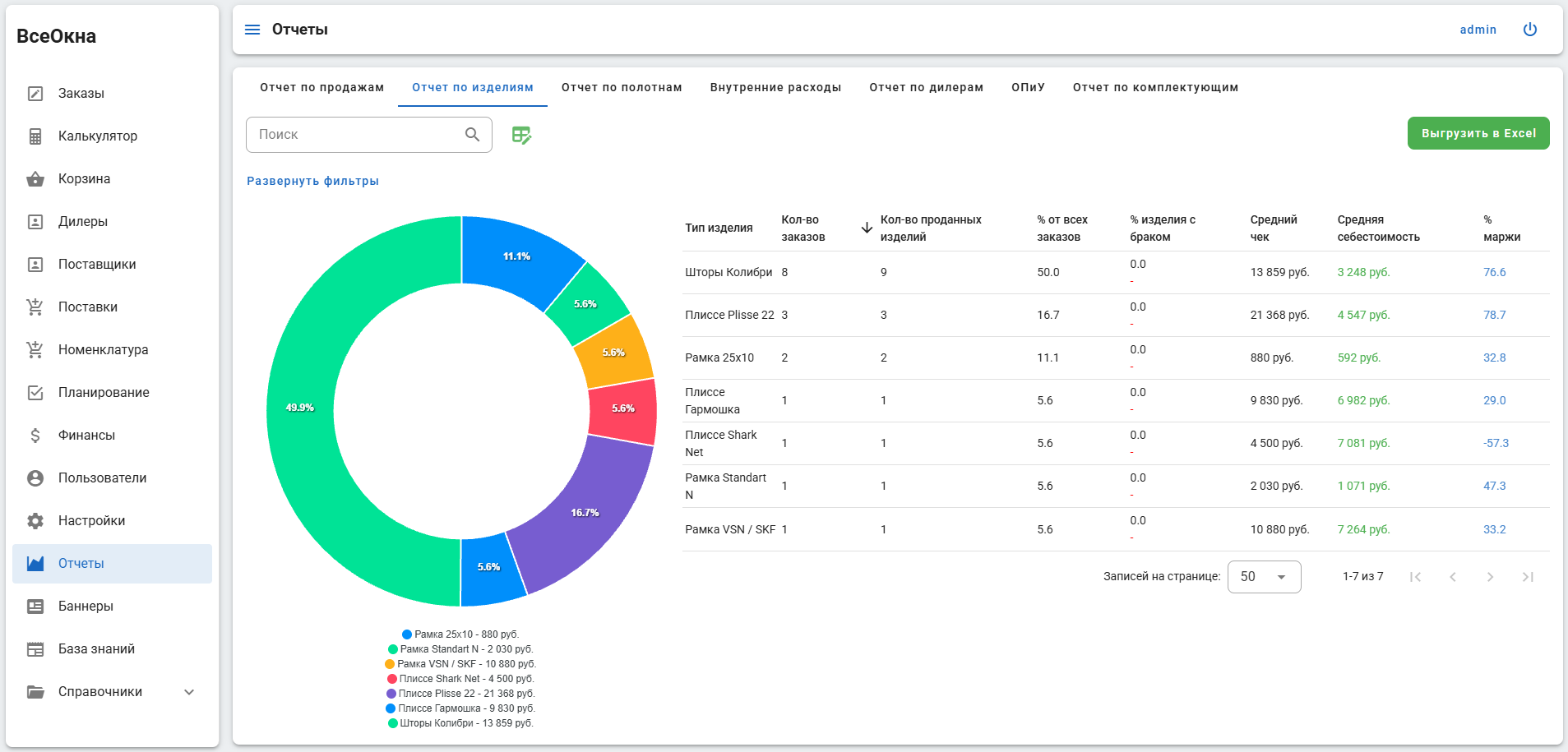Click the green 49.9% donut chart segment

[x=300, y=408]
